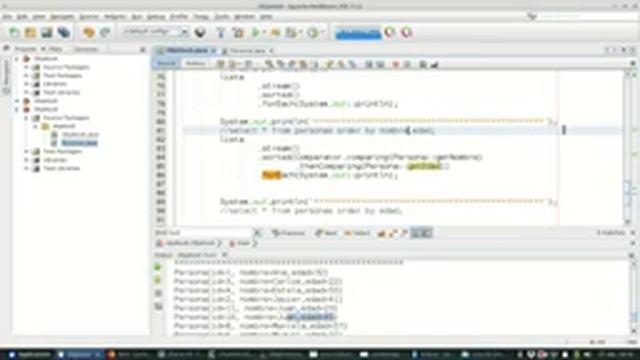Collapse the package containing the Java files
The height and width of the screenshot is (360, 640).
point(36,126)
